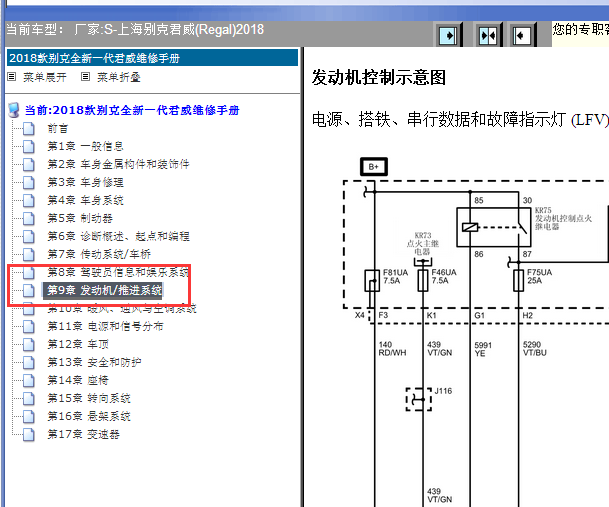Click the page icon beside 第11章
The image size is (609, 507).
[x=29, y=326]
